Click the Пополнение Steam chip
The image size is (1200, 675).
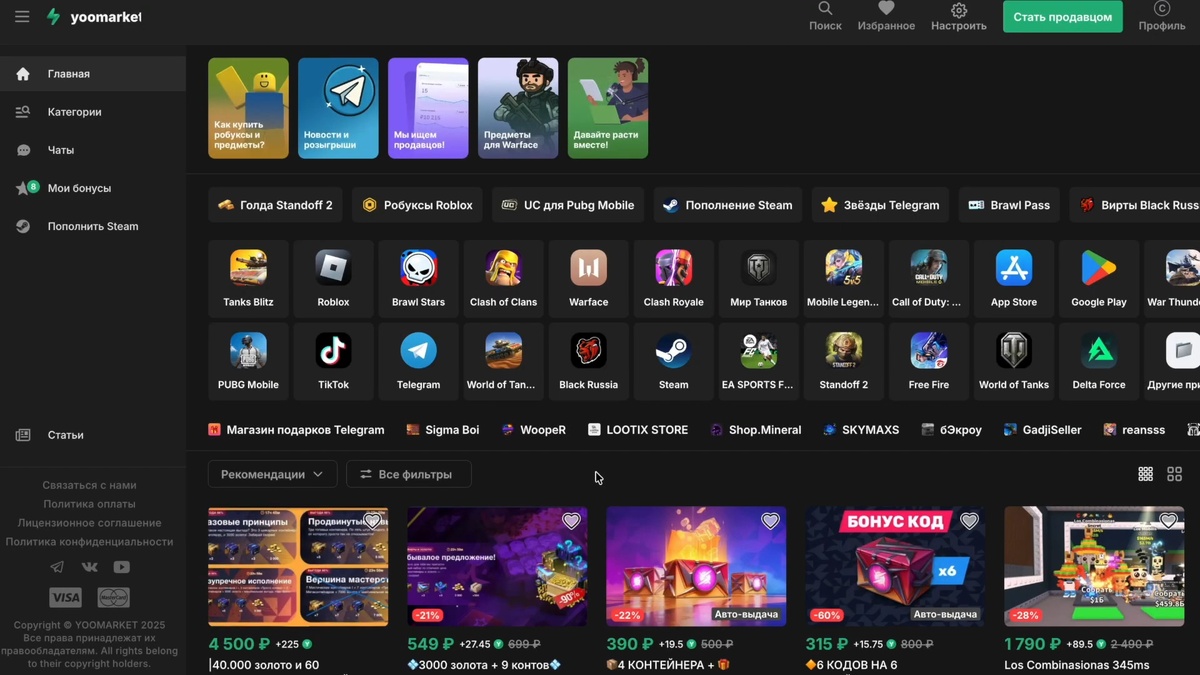[x=728, y=205]
